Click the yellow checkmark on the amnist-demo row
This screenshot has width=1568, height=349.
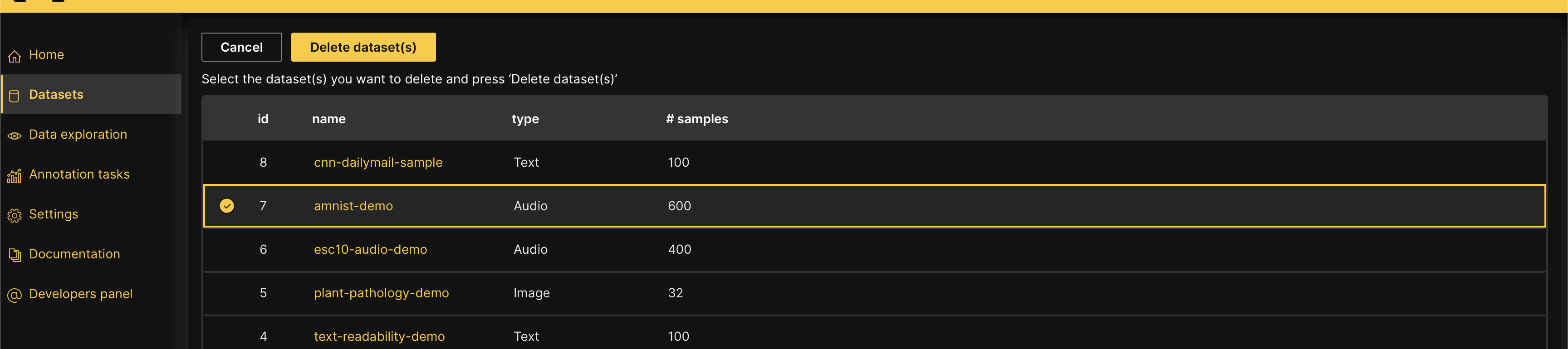click(x=227, y=205)
